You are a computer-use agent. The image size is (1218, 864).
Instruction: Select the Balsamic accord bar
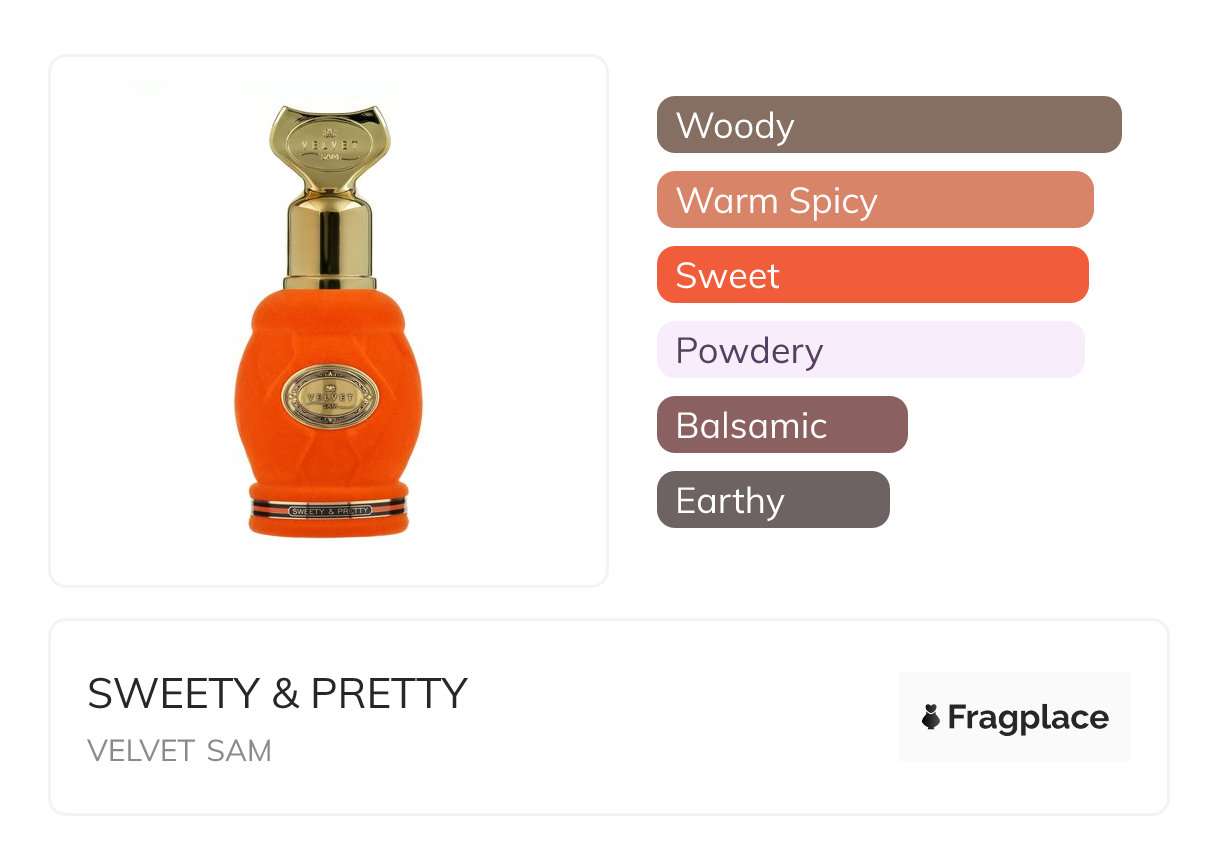click(781, 425)
